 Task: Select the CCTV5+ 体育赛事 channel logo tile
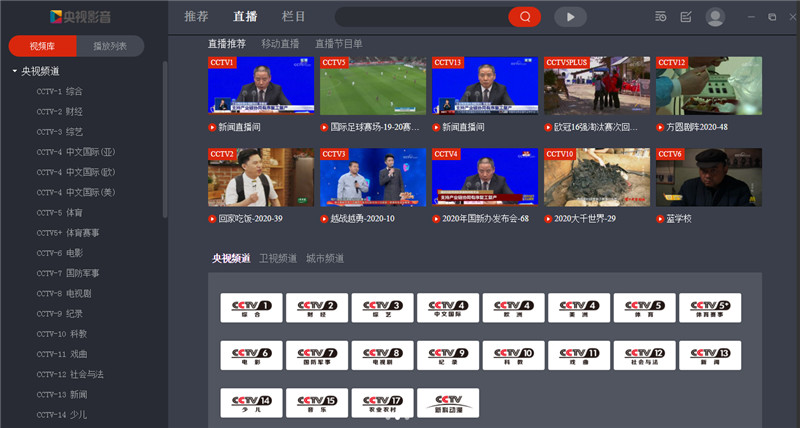710,308
